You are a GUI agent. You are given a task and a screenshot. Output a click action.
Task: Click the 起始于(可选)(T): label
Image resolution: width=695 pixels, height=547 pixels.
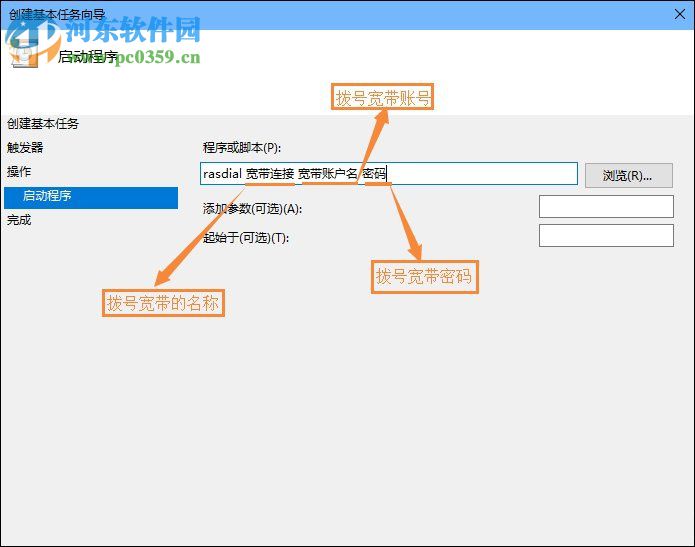tap(246, 238)
